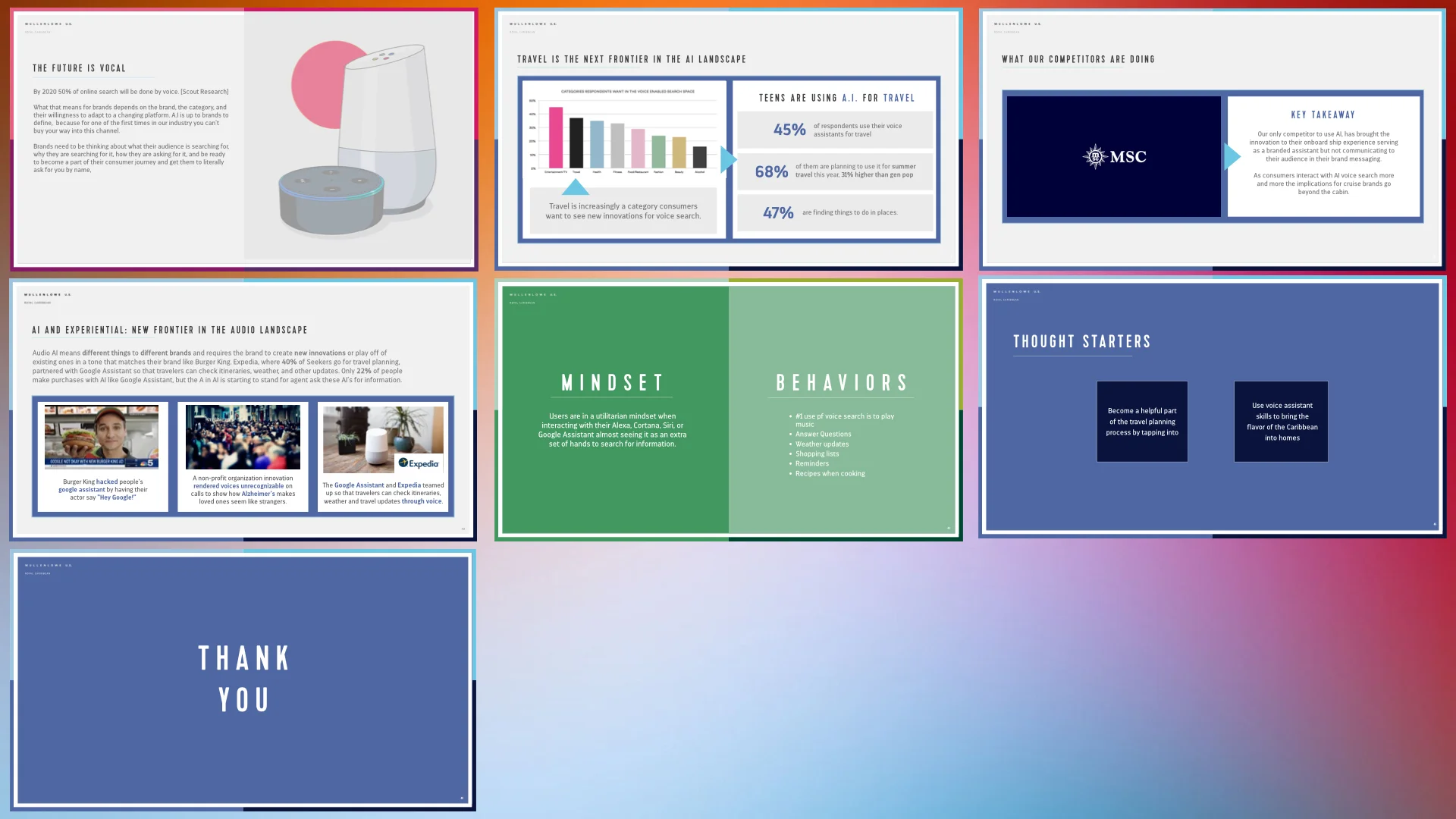The width and height of the screenshot is (1456, 819).
Task: Open the 'Thank You' closing slide
Action: point(243,680)
